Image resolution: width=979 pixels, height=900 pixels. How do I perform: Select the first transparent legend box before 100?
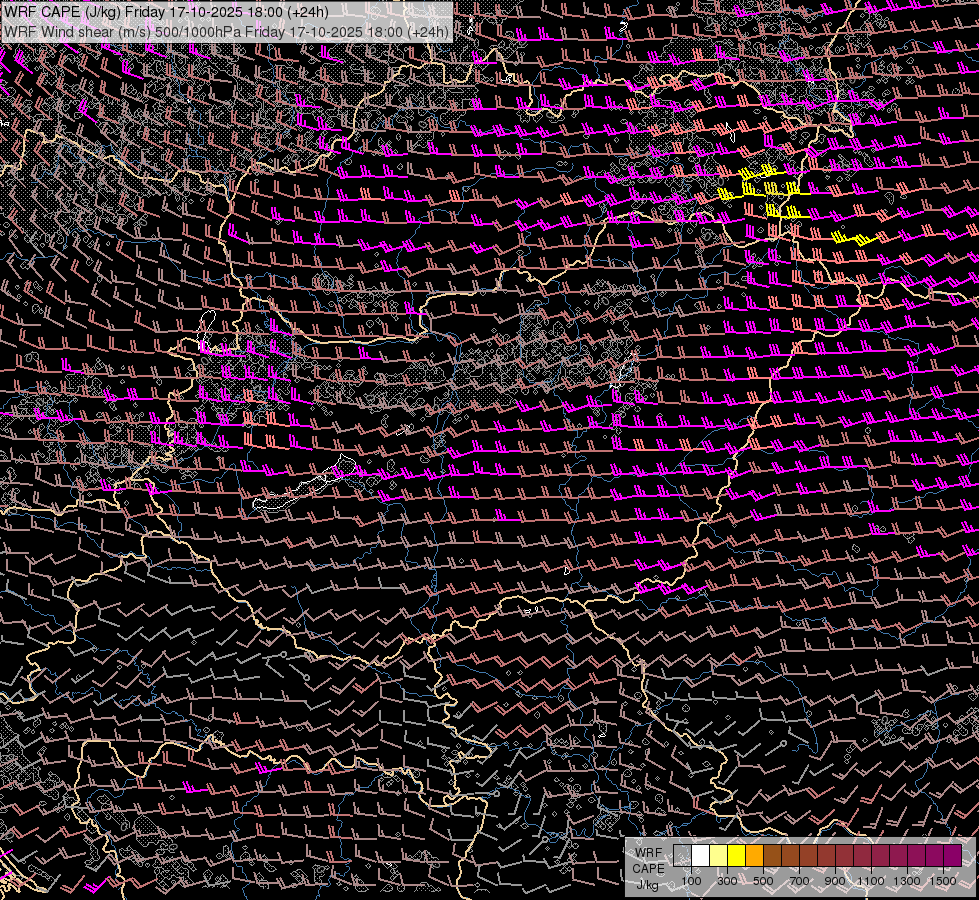683,856
